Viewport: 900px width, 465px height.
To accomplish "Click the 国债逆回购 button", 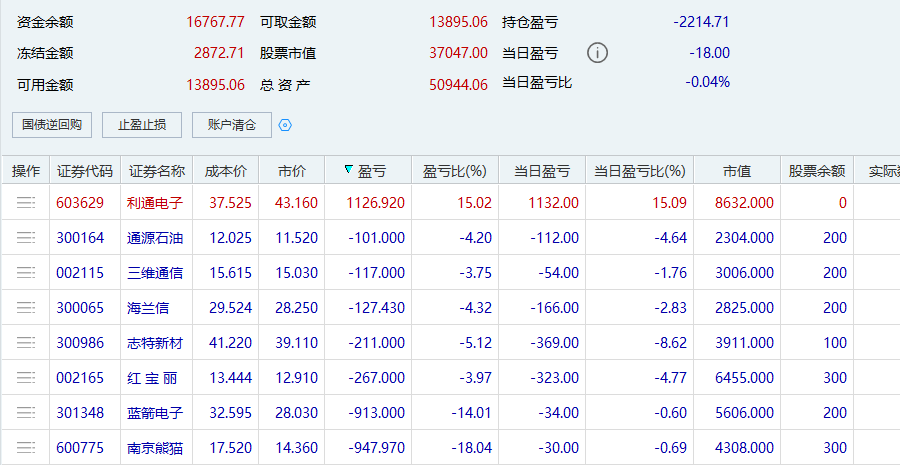I will pos(52,125).
